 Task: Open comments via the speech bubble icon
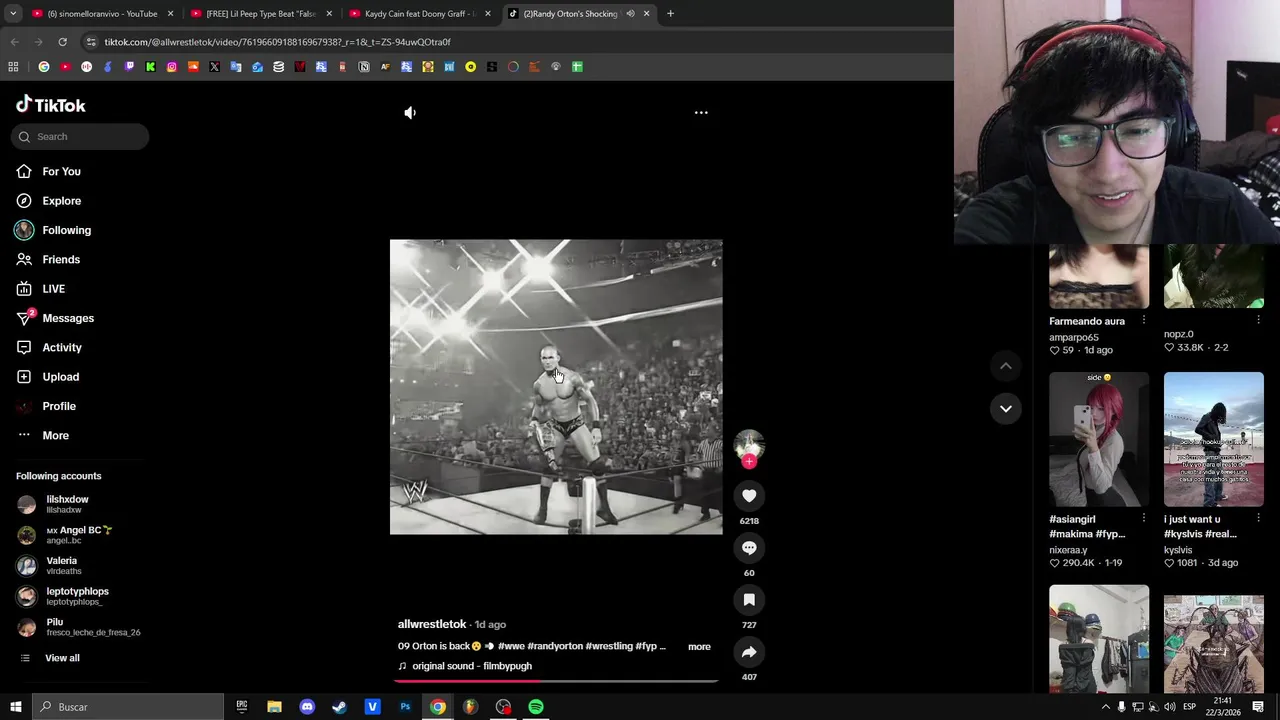point(749,548)
